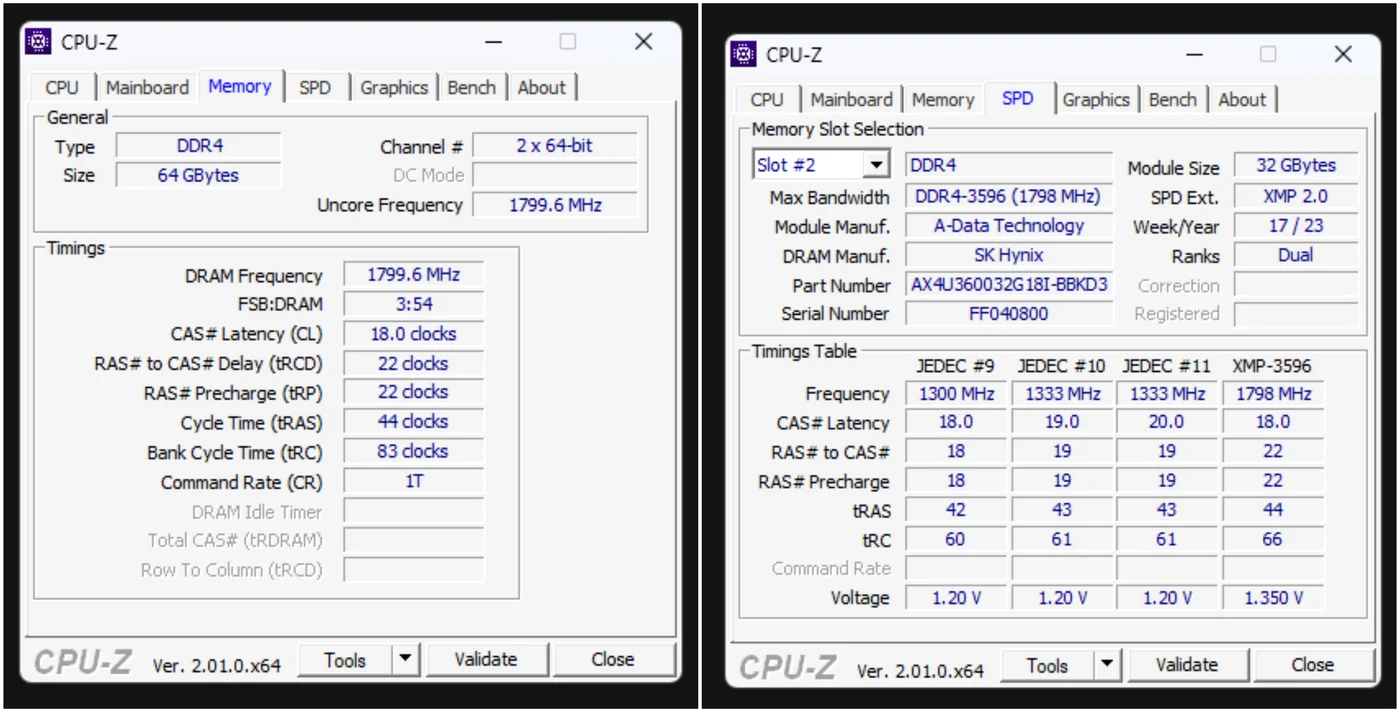Click the Module Size 32 GBytes value
Screen dimensions: 1400x712
[x=1296, y=165]
